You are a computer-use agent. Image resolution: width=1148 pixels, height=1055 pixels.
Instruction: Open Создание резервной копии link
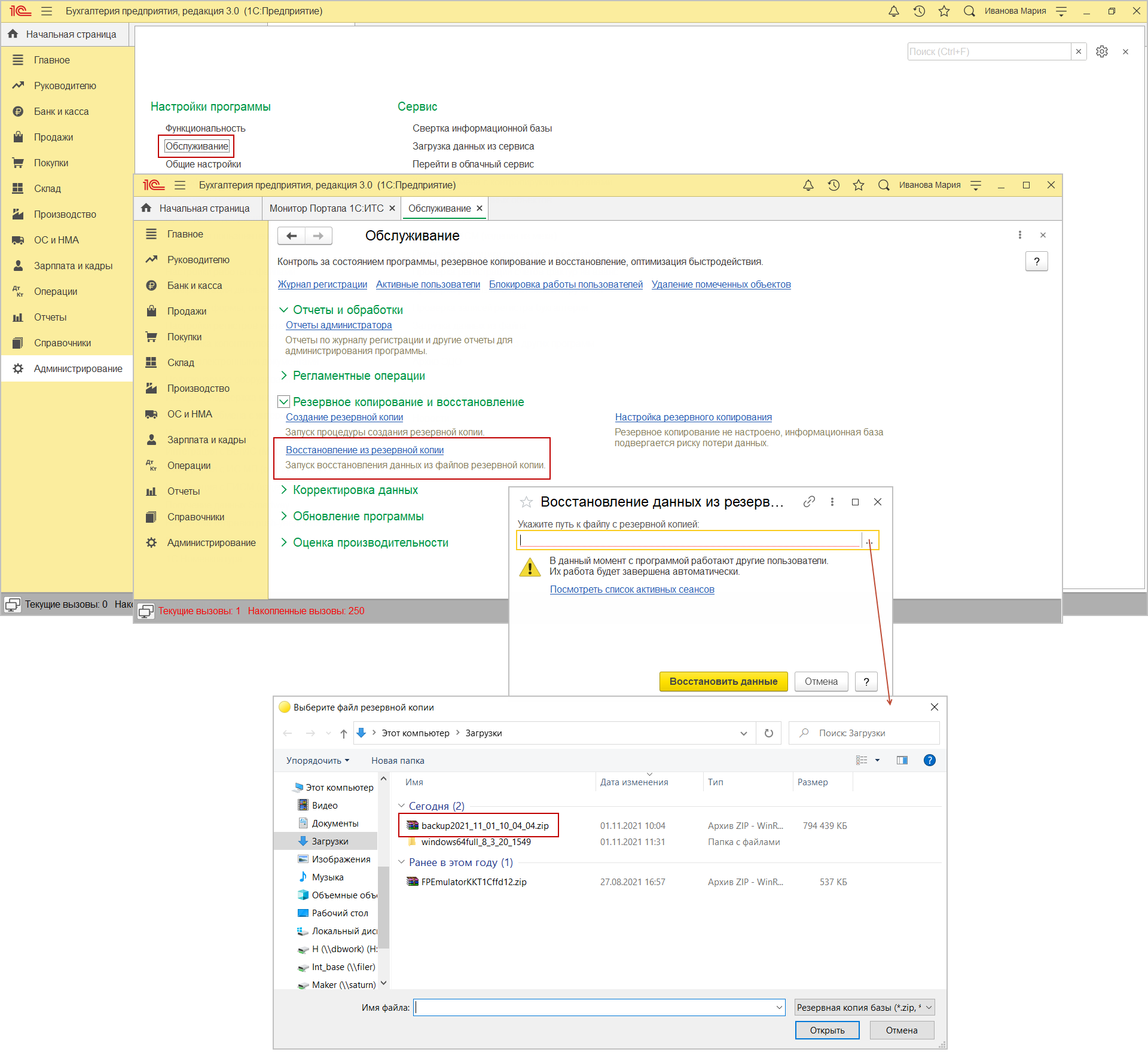tap(344, 417)
